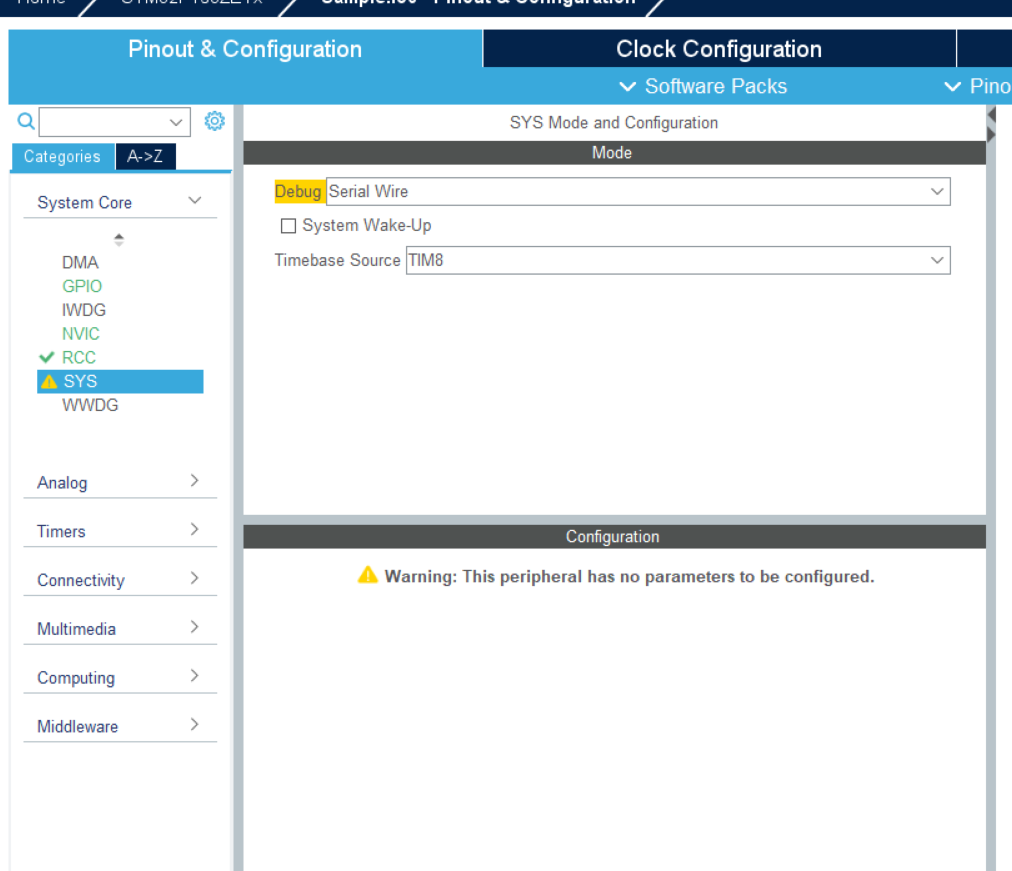The width and height of the screenshot is (1012, 871).
Task: Select IWDG in System Core list
Action: coord(83,310)
